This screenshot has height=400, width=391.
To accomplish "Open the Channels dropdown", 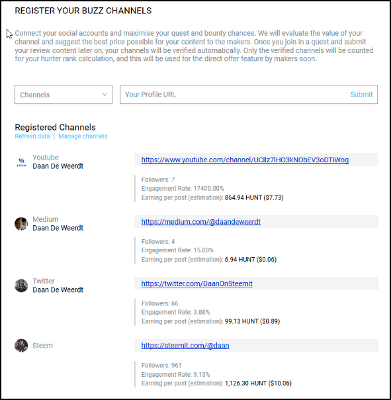I will (x=63, y=95).
